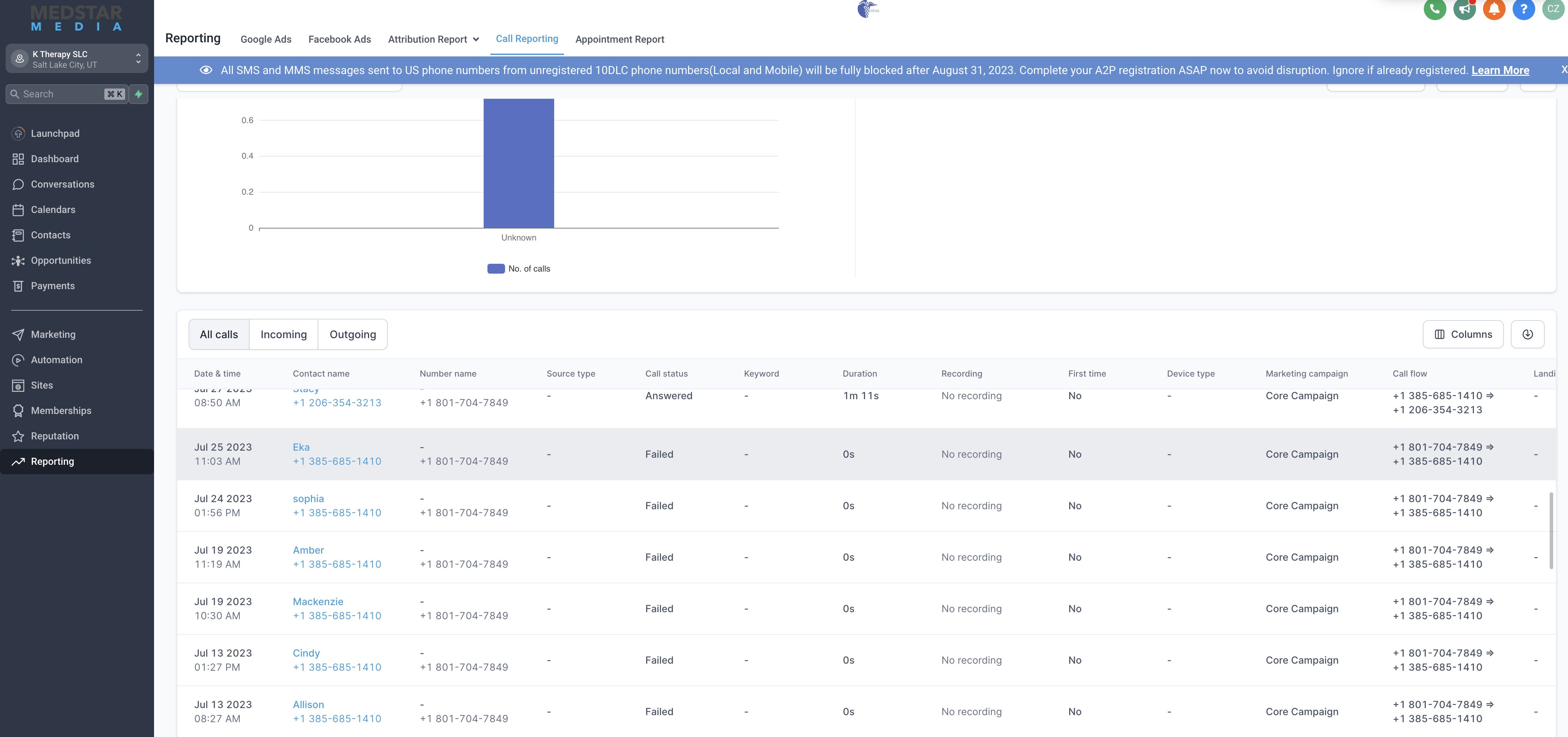Click the green phone dialer icon
The height and width of the screenshot is (737, 1568).
pos(1435,8)
